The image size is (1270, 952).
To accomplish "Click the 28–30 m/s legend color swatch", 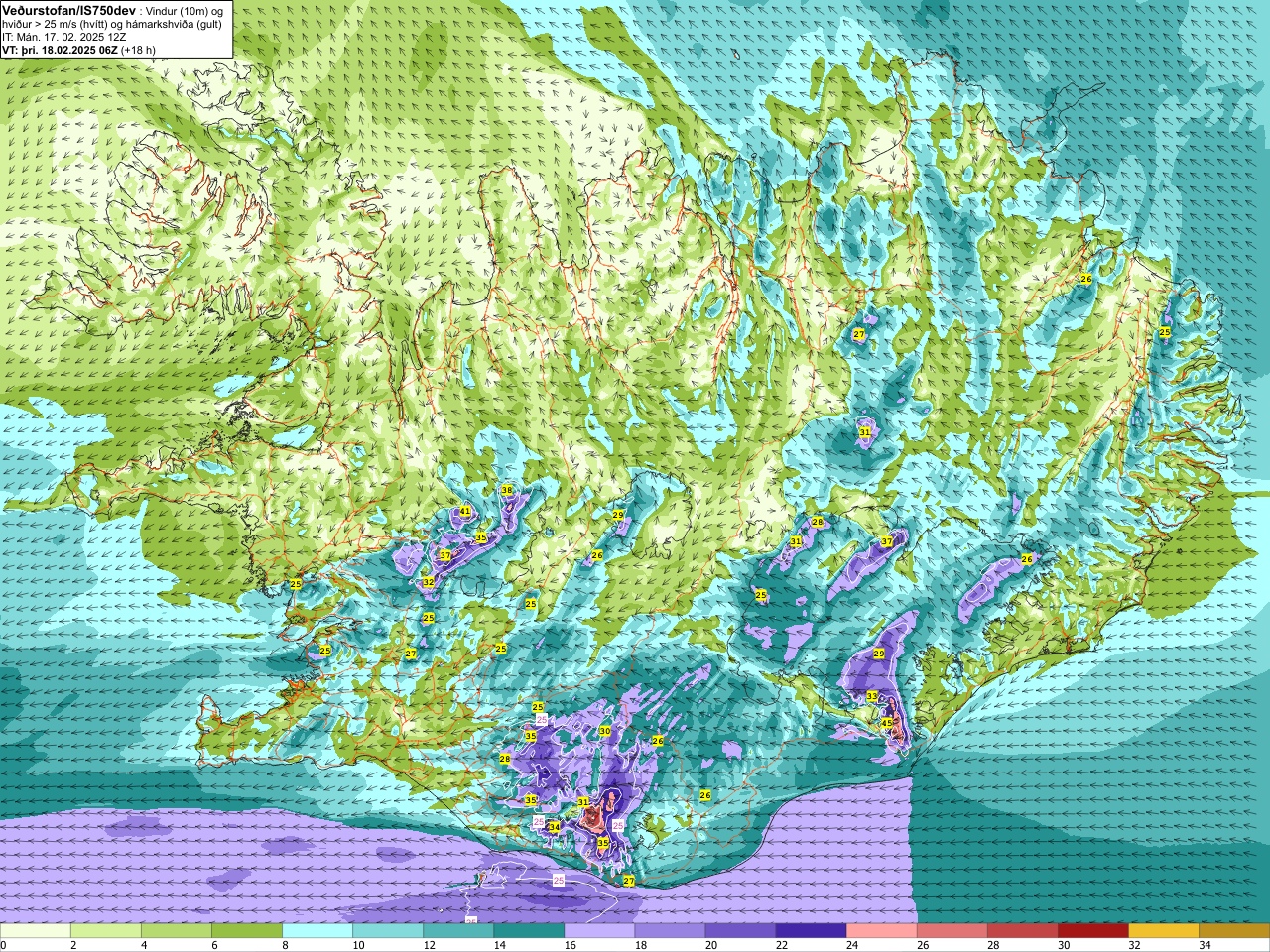I will 1022,931.
